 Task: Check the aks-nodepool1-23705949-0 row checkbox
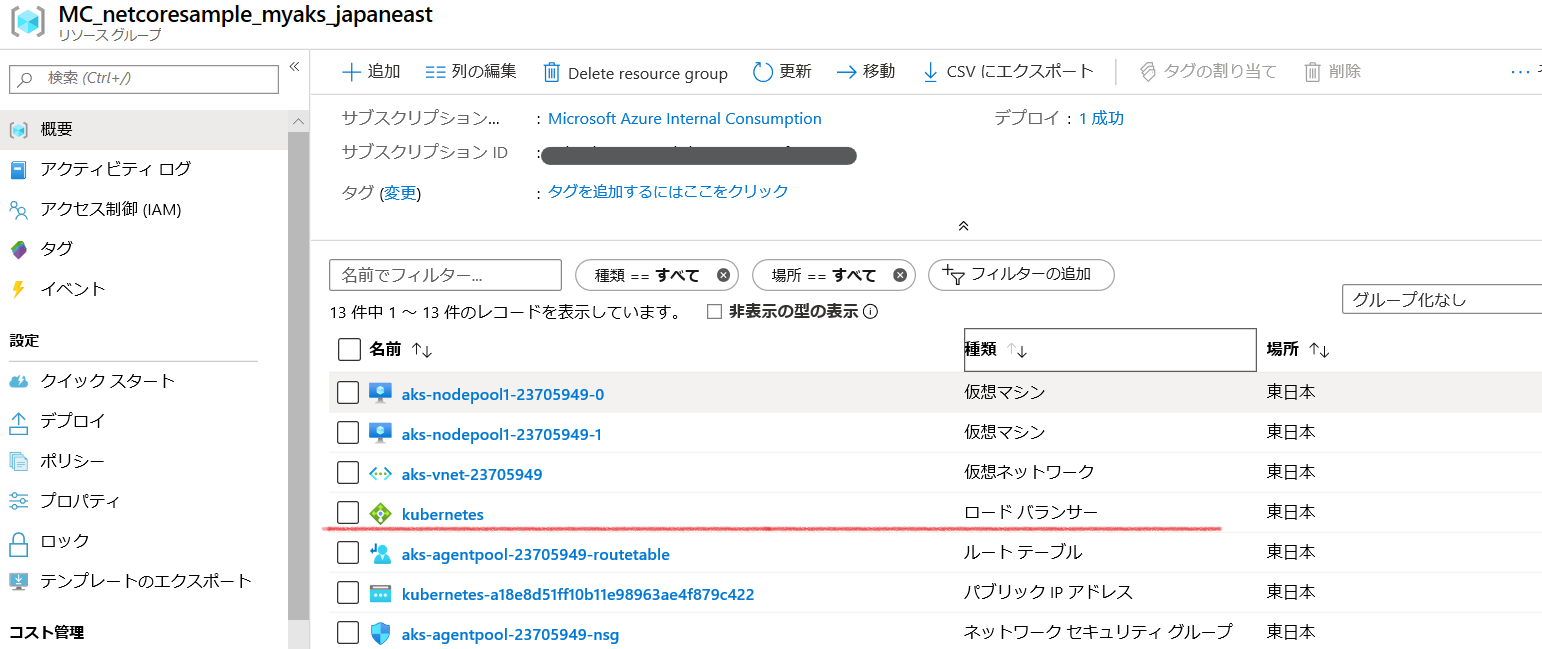tap(348, 393)
